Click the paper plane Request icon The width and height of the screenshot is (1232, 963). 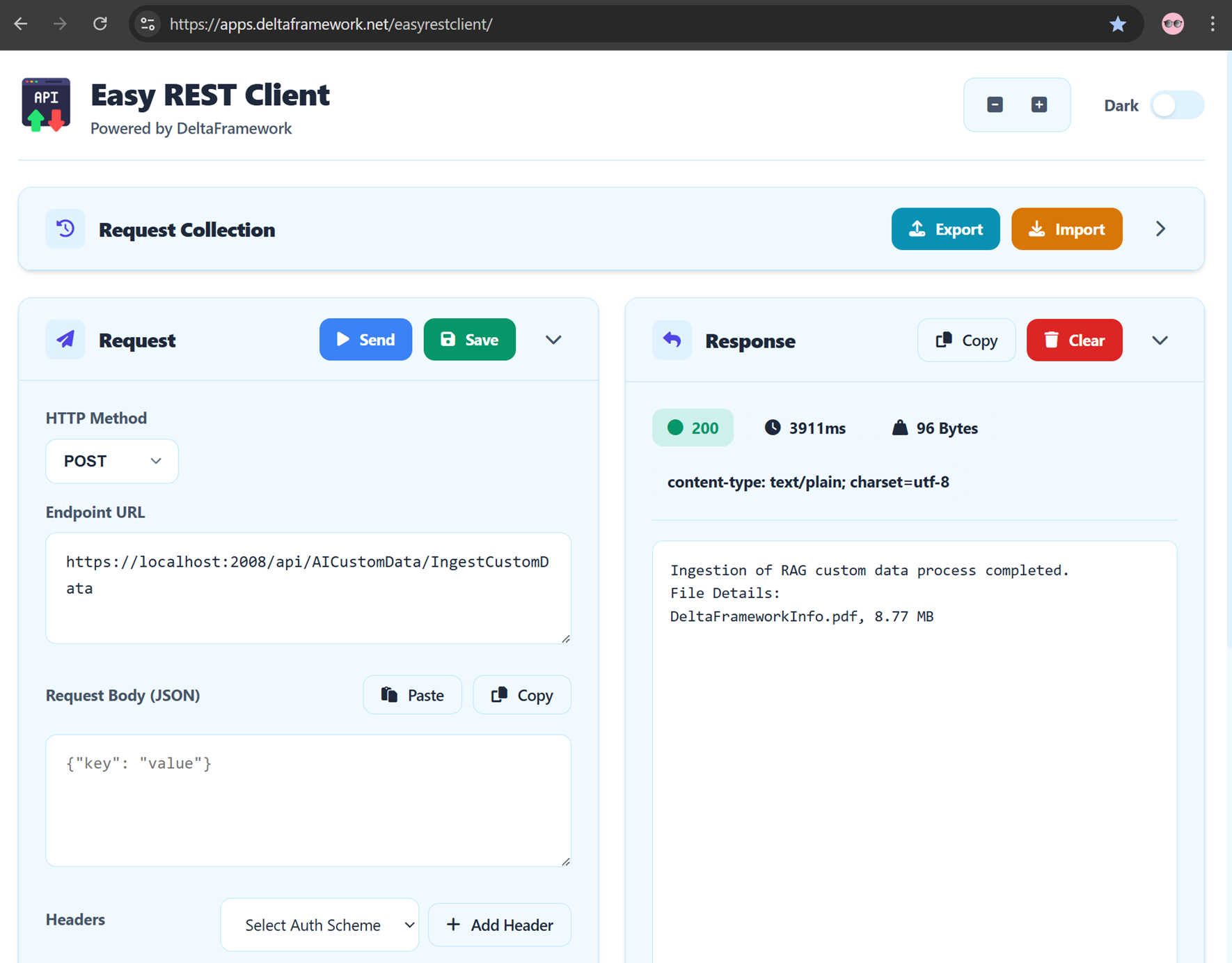[x=65, y=339]
